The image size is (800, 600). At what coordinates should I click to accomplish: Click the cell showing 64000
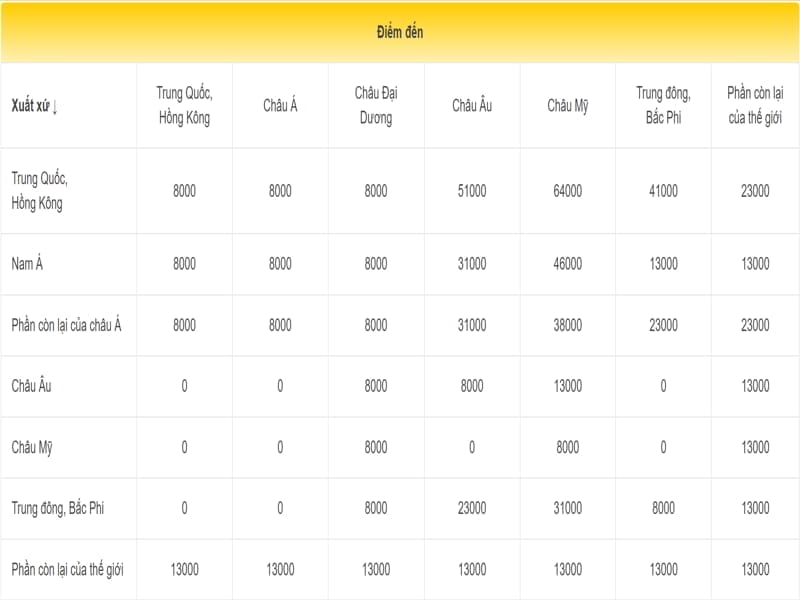(567, 191)
